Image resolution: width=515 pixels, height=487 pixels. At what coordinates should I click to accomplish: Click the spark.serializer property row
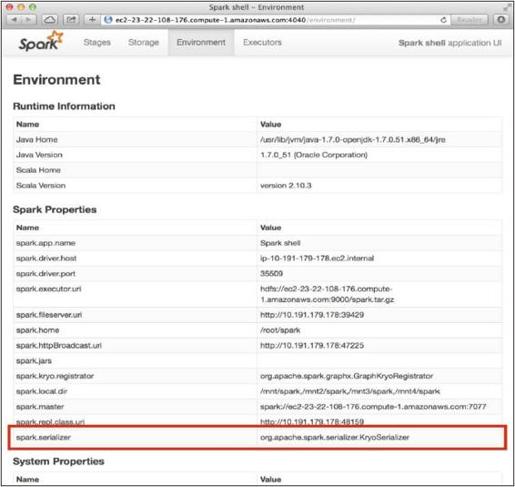257,437
